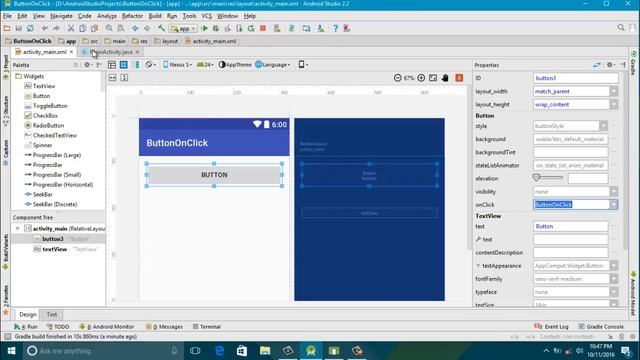Click the Zoom to Fit icon

[433, 78]
